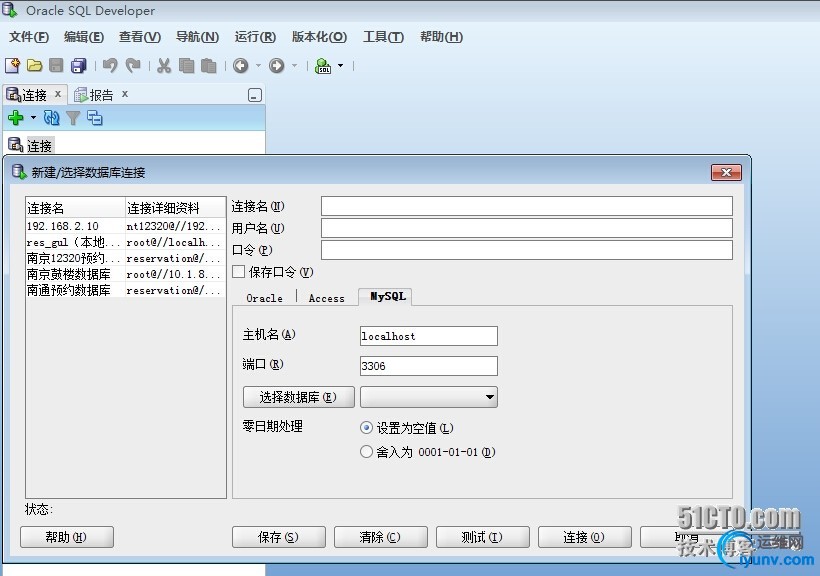Viewport: 820px width, 576px height.
Task: Select the 南京鼓楼数据库 connection row
Action: click(x=126, y=274)
